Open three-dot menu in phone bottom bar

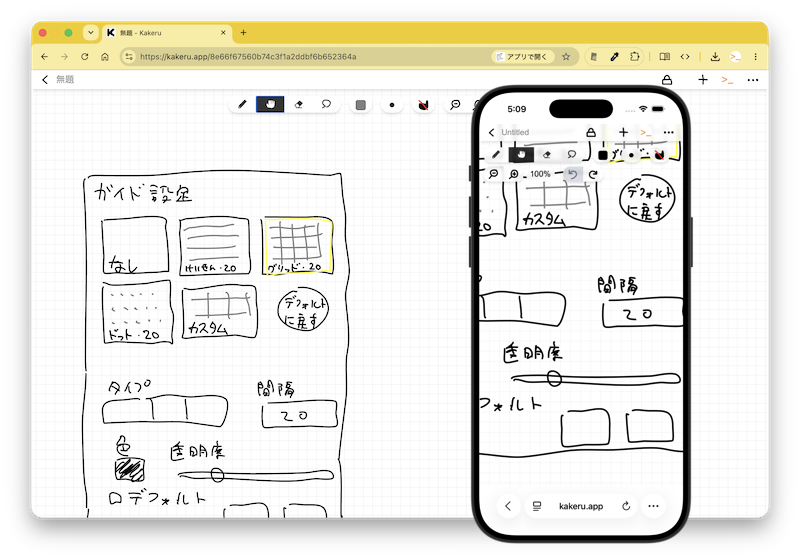click(x=654, y=506)
